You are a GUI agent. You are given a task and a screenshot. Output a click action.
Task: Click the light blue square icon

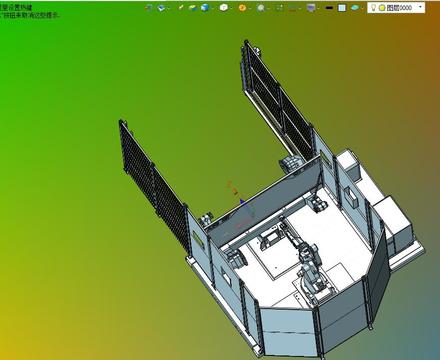(342, 8)
